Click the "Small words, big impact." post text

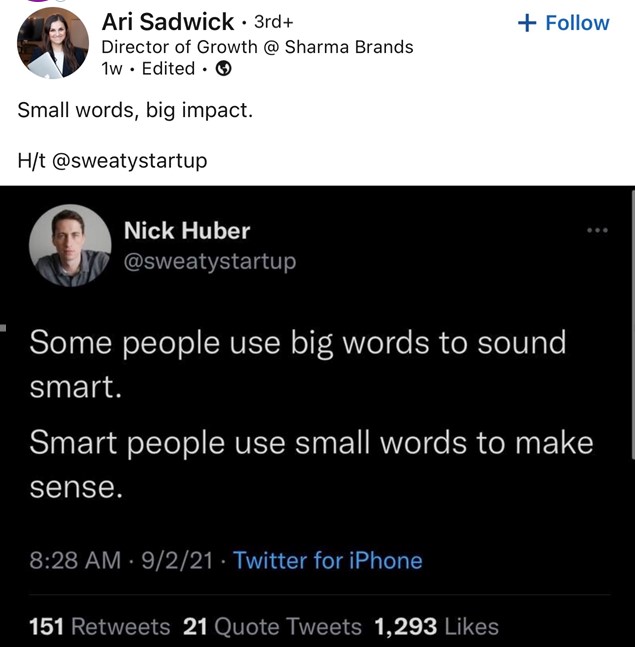(x=135, y=109)
